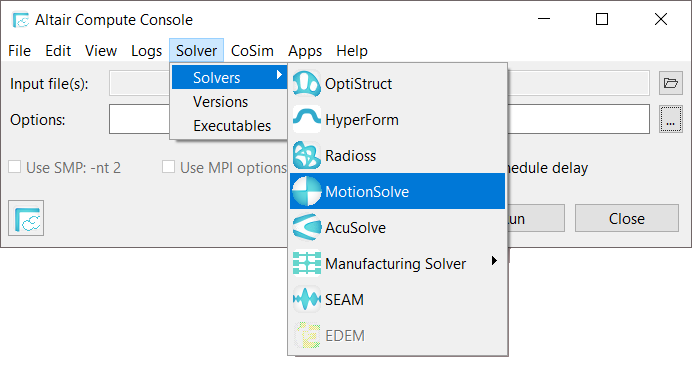This screenshot has height=367, width=692.
Task: Open the Logs menu
Action: coord(146,51)
